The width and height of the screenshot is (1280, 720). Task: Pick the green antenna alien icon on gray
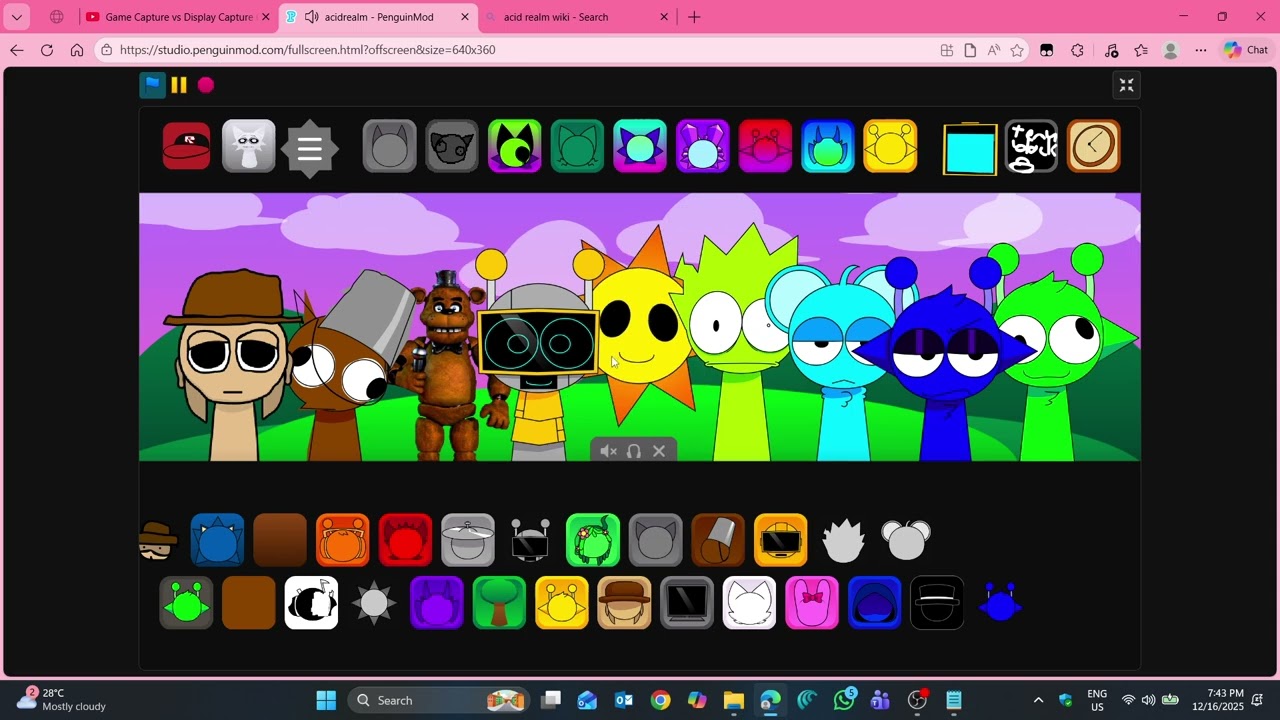[186, 603]
